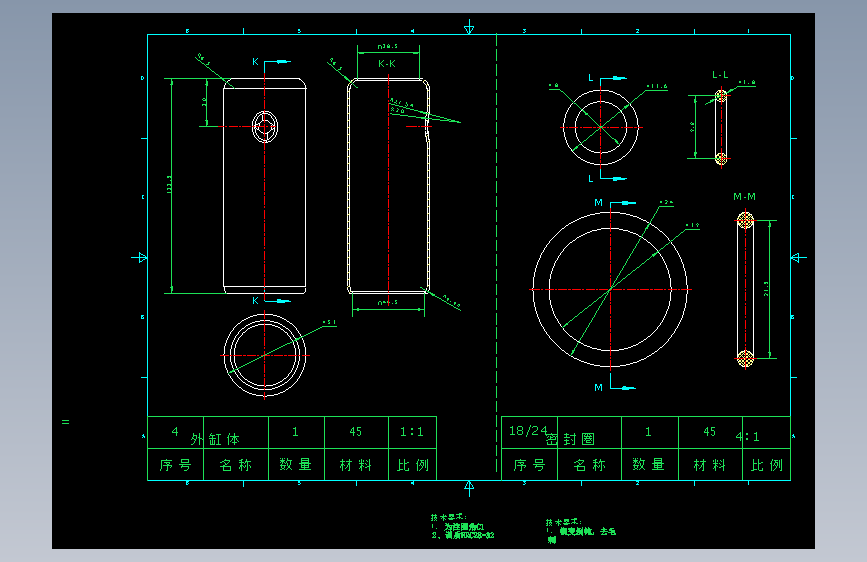The width and height of the screenshot is (867, 562).
Task: Click "名称" header under the 密封圈 cell
Action: point(589,465)
